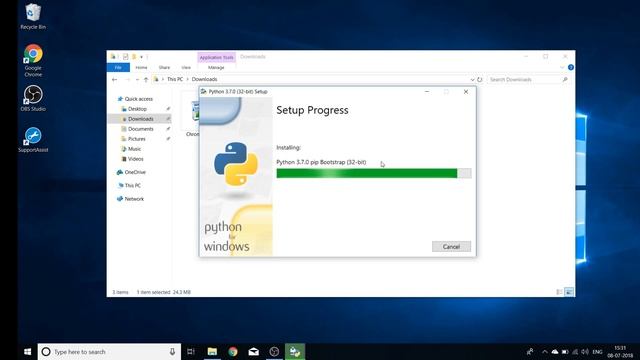Open OBS Studio from taskbar

(274, 351)
